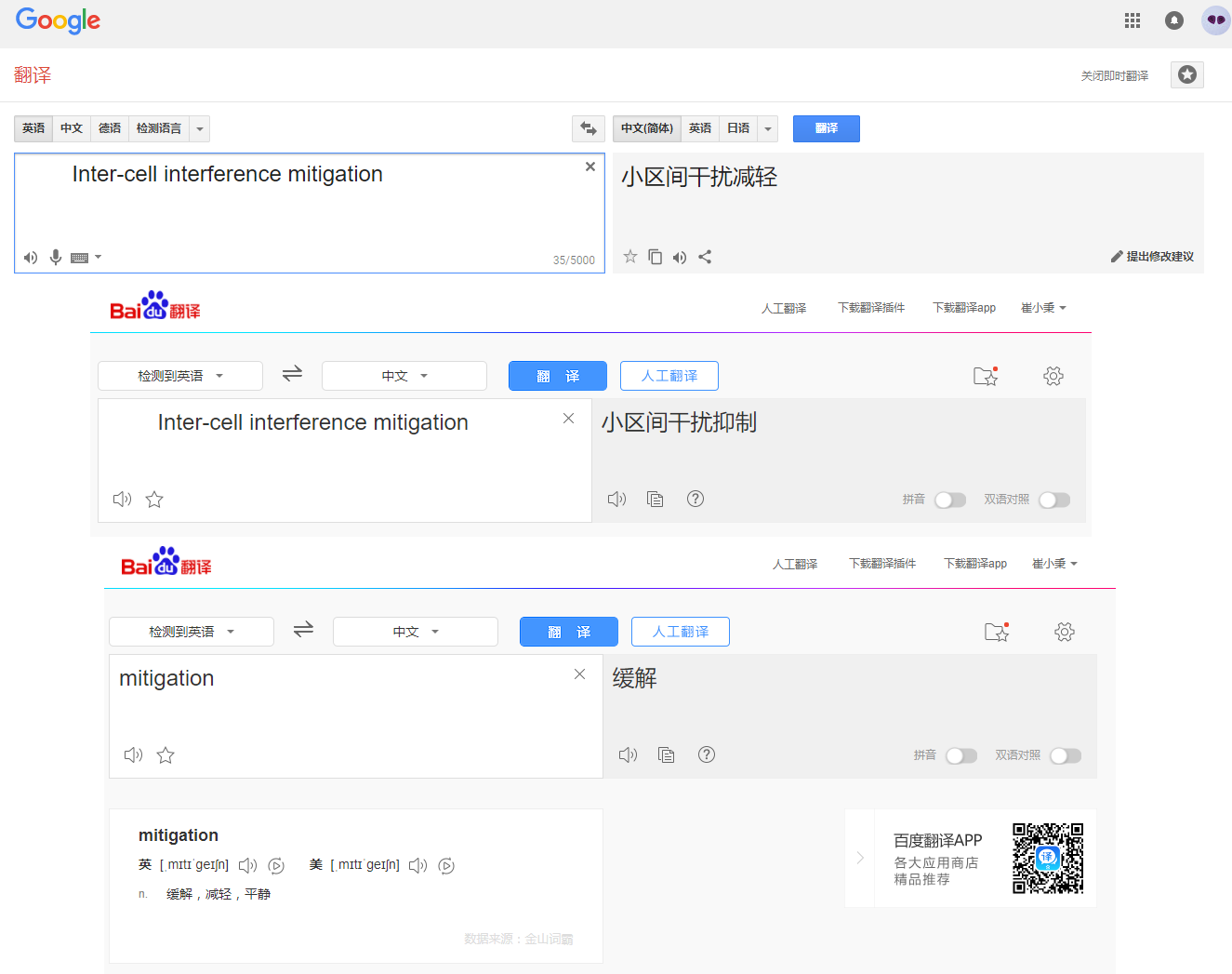Toggle 双语对照 switch for 缓解 result
1232x974 pixels.
tap(1066, 756)
